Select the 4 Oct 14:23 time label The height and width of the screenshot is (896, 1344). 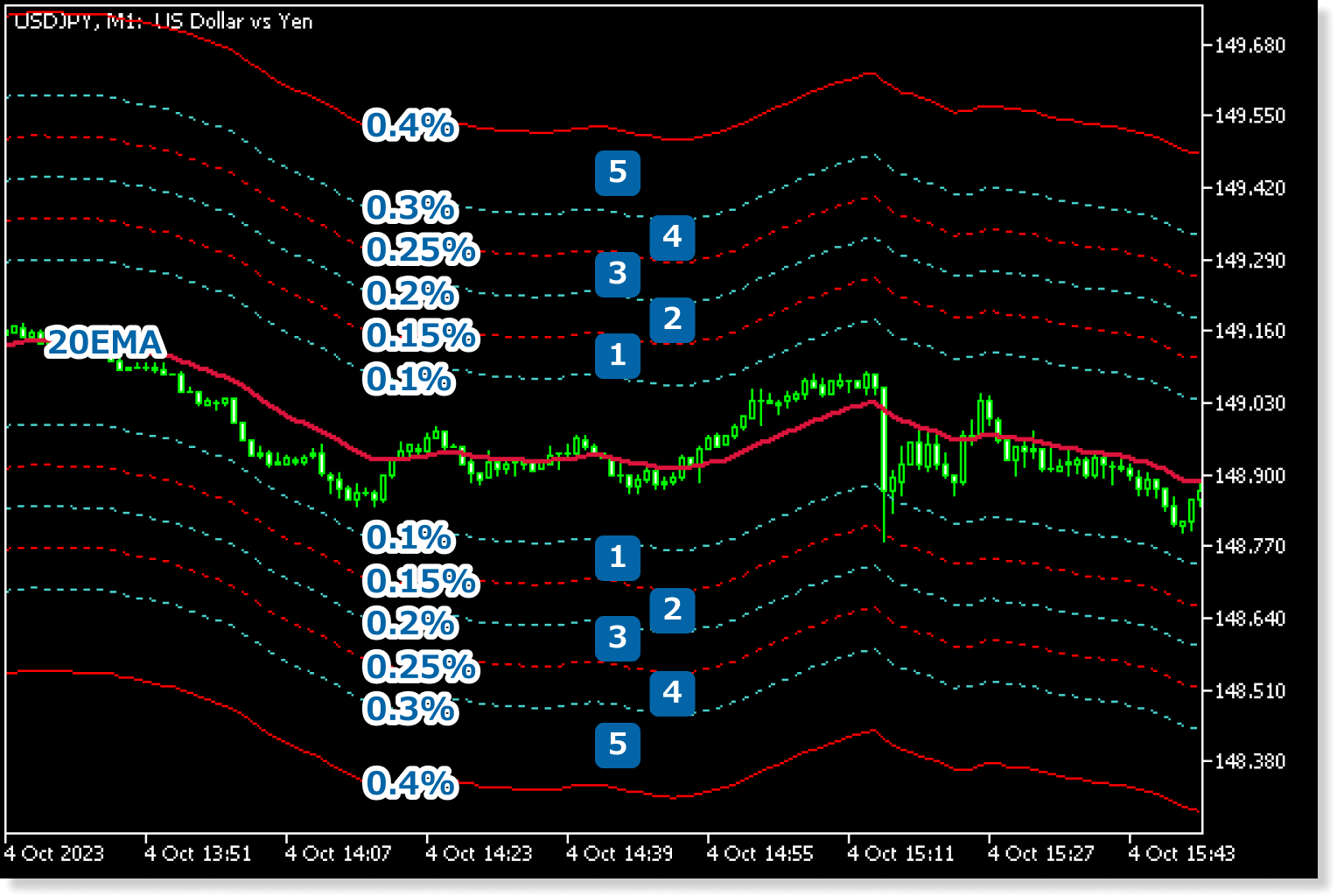click(479, 853)
